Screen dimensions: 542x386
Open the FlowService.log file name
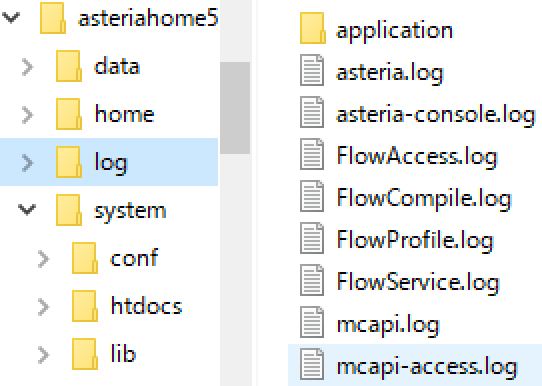pos(418,282)
